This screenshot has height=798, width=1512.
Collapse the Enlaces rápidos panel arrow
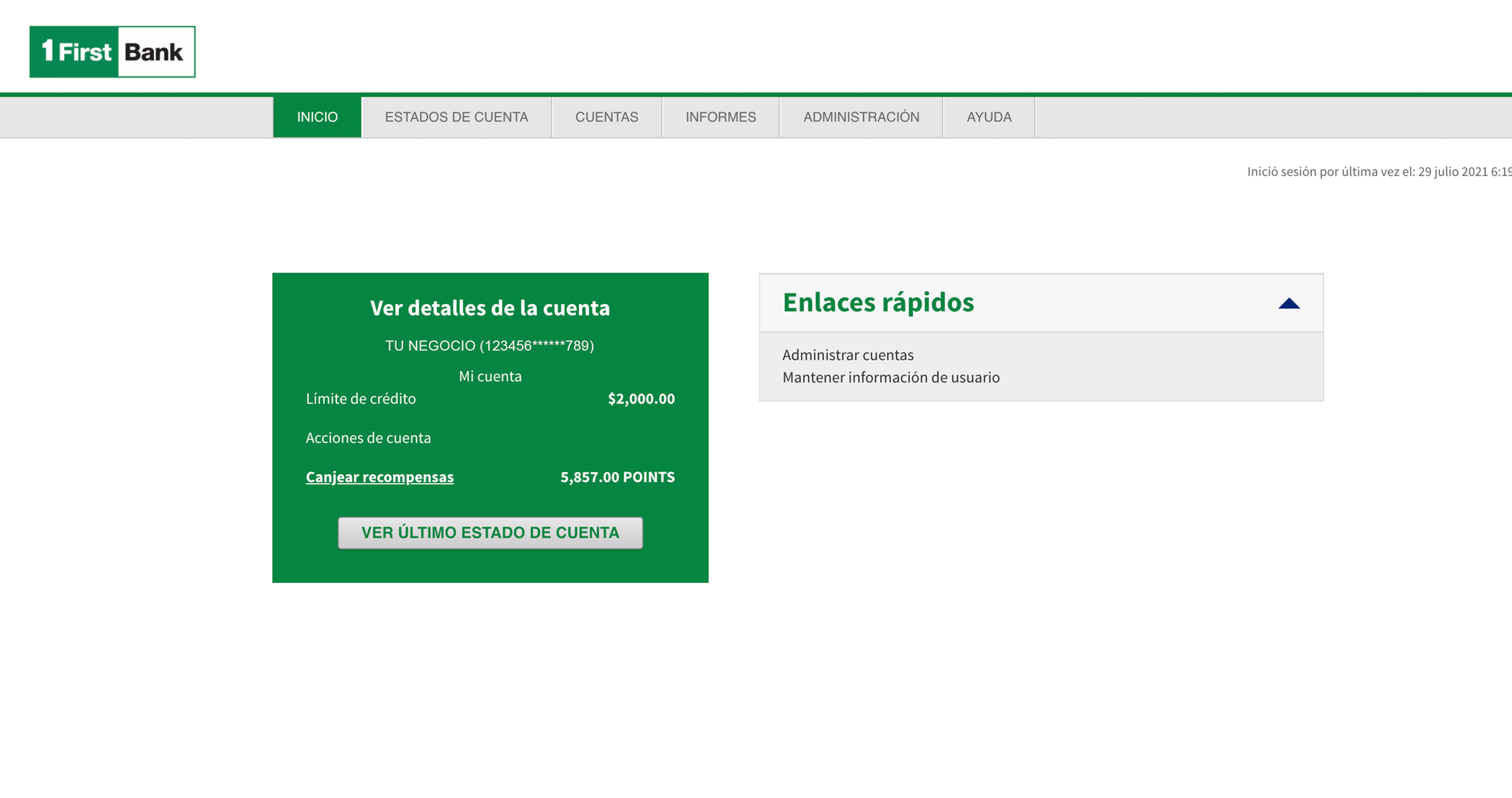click(x=1289, y=303)
